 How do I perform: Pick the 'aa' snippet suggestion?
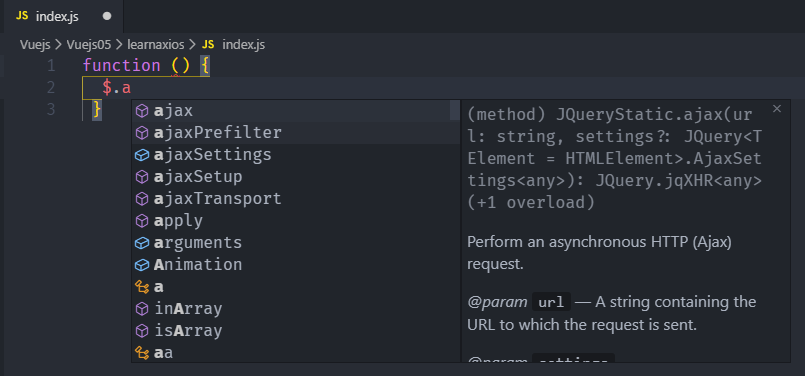[x=296, y=353]
